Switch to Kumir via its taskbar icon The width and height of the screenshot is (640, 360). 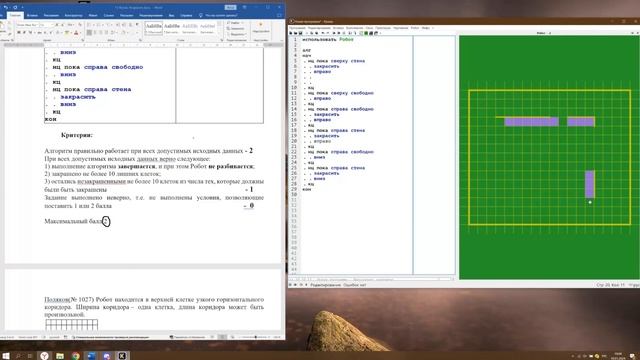pos(122,356)
